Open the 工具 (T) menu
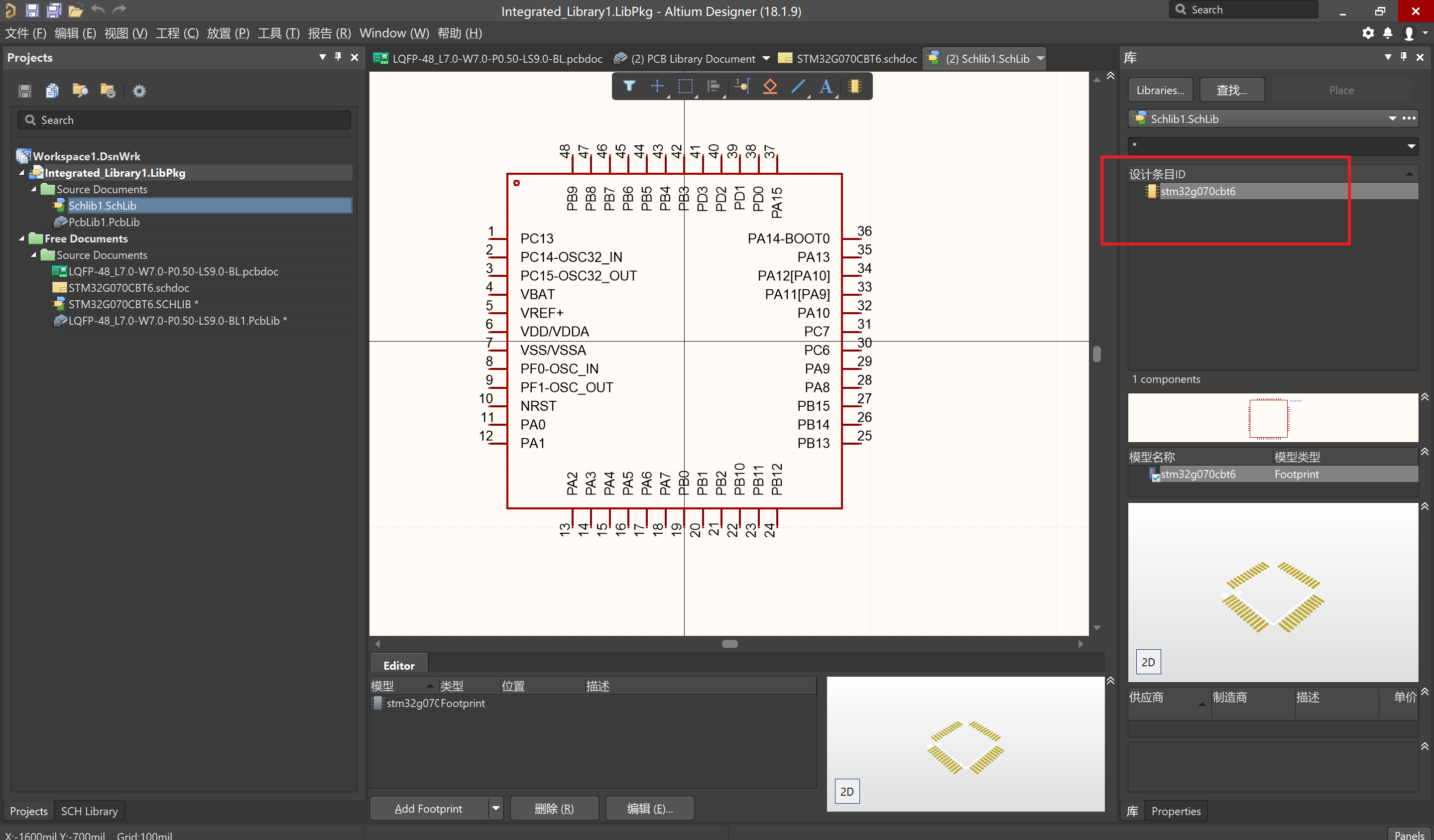Viewport: 1434px width, 840px height. tap(279, 33)
